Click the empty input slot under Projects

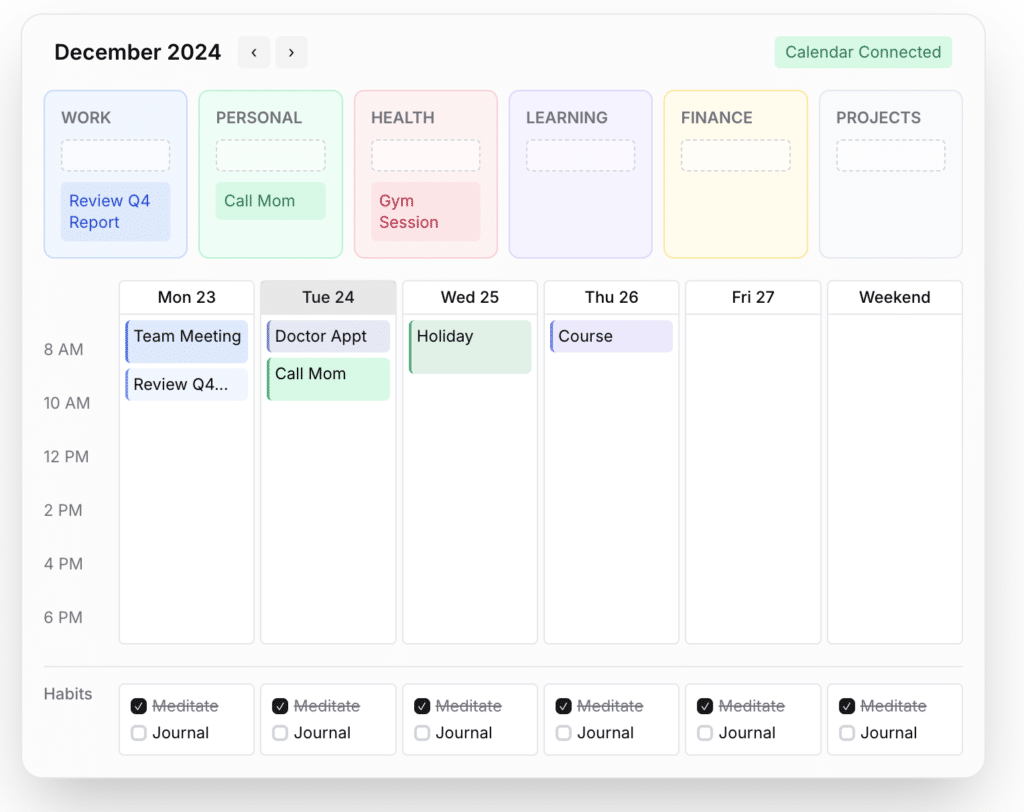pos(890,156)
